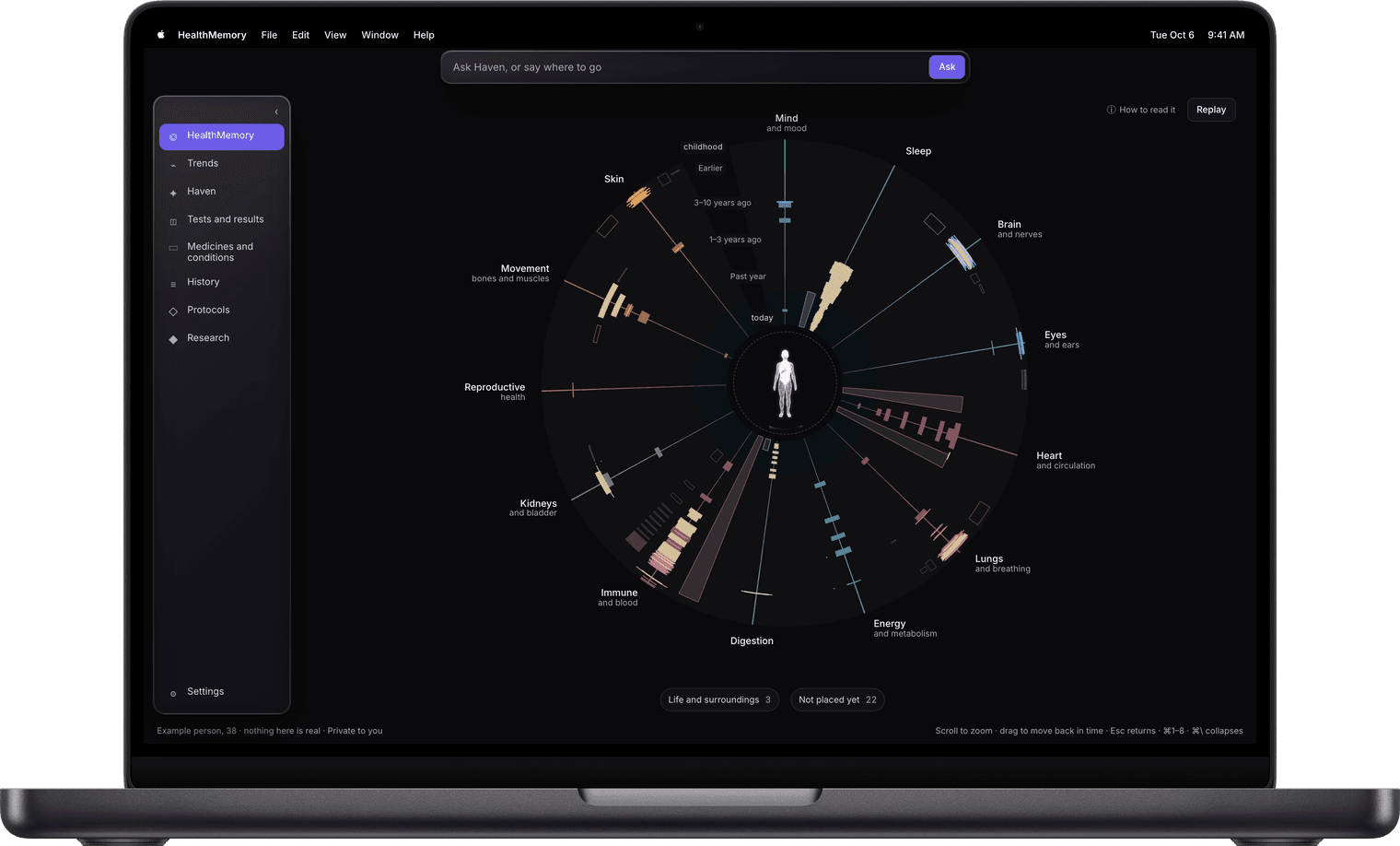Click the Ask button
Image resolution: width=1400 pixels, height=846 pixels.
point(947,66)
